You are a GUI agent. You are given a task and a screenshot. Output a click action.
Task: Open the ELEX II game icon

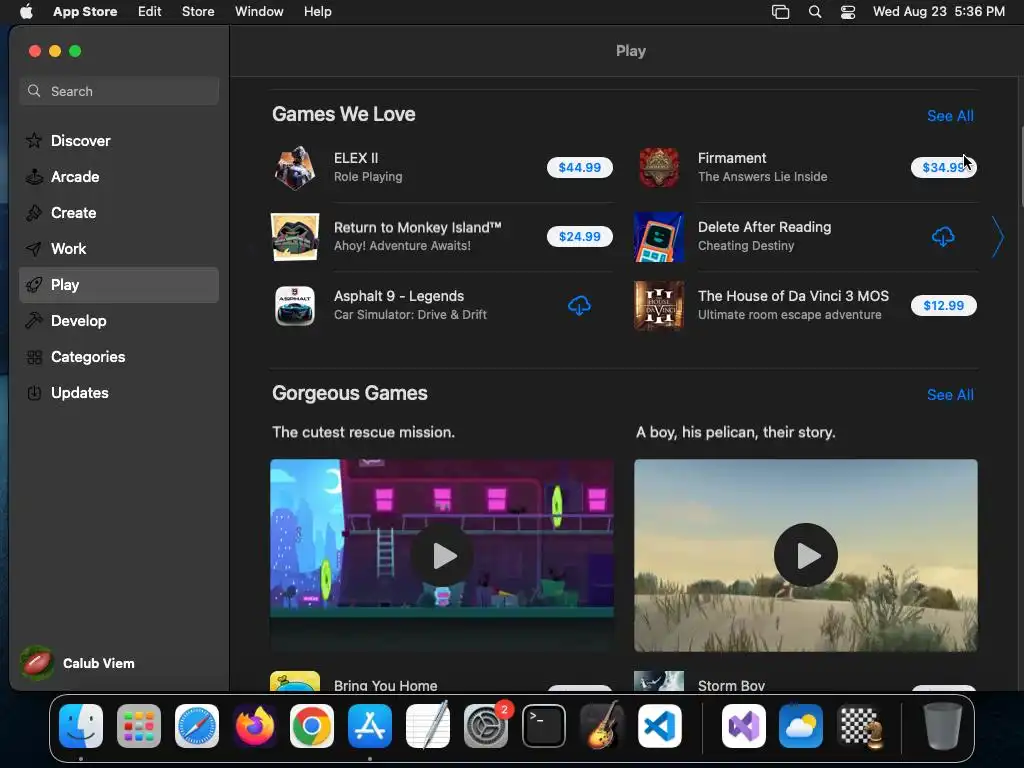(295, 168)
